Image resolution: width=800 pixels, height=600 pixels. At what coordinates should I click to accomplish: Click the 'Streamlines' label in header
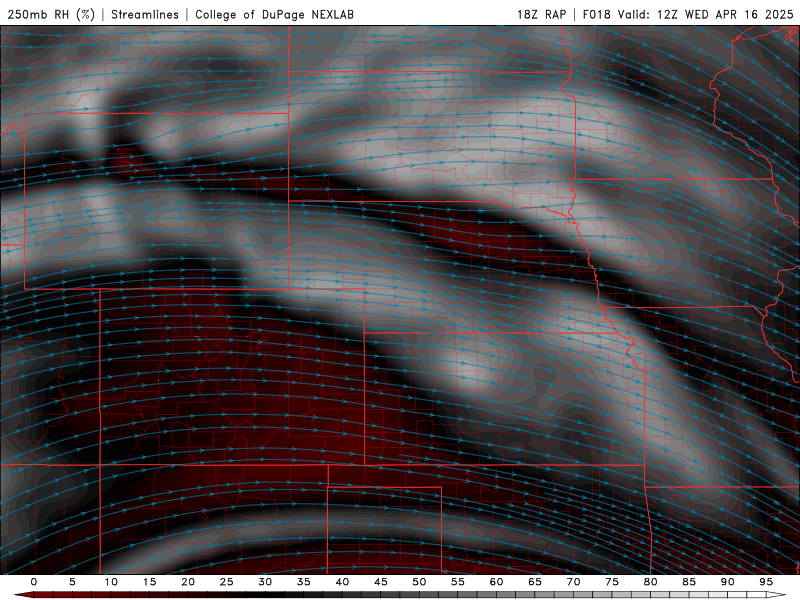[145, 14]
